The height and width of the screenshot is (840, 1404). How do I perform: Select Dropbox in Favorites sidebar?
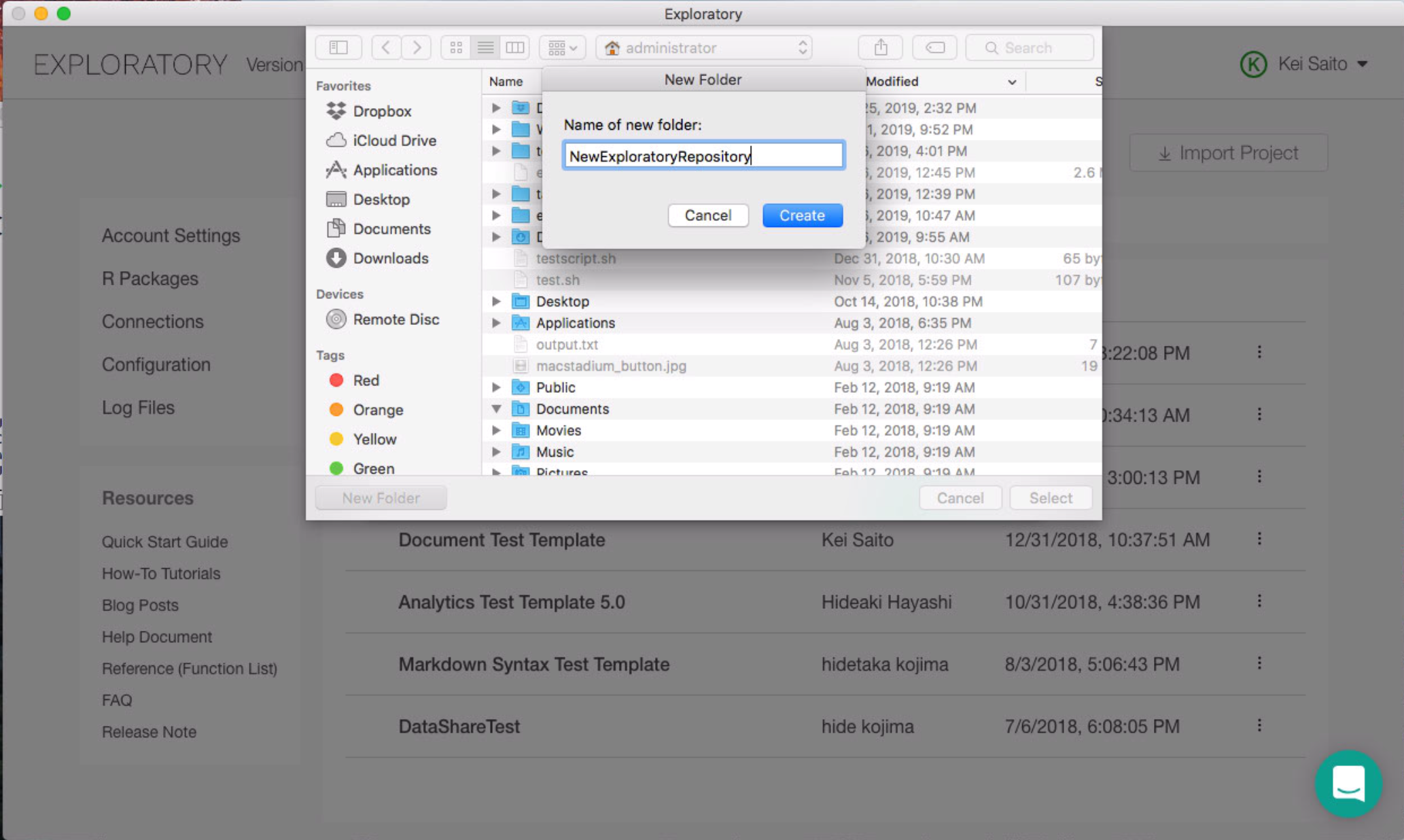(369, 111)
